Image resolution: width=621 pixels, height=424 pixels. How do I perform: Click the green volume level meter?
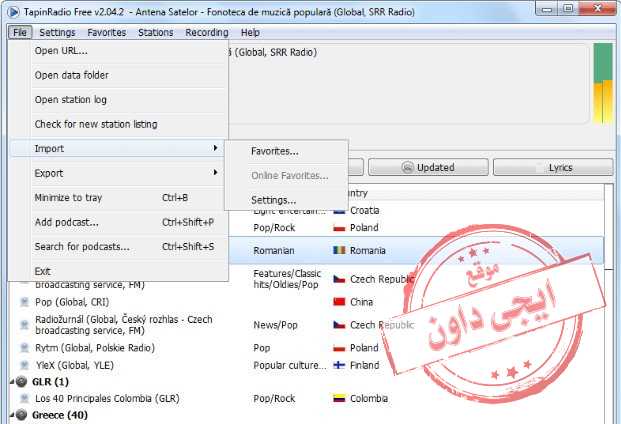603,83
